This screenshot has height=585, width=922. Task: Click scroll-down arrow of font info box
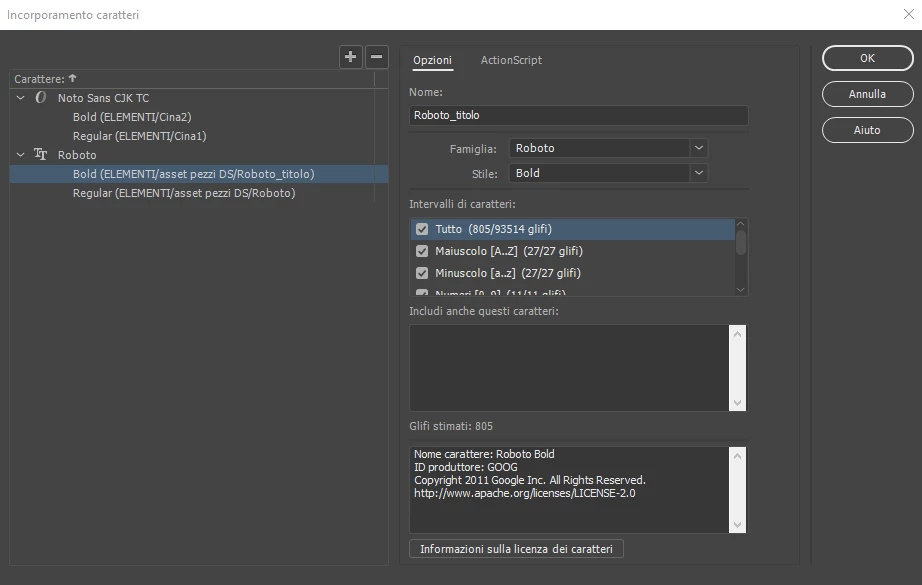pyautogui.click(x=737, y=525)
